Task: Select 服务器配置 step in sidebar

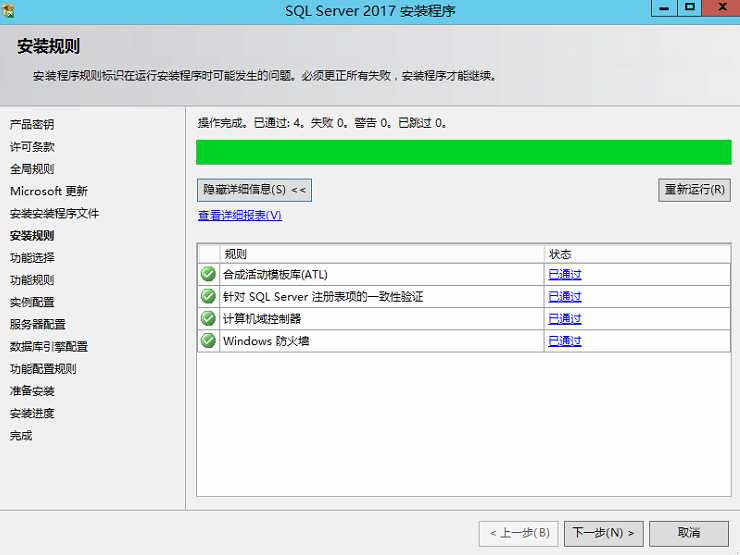Action: point(38,324)
